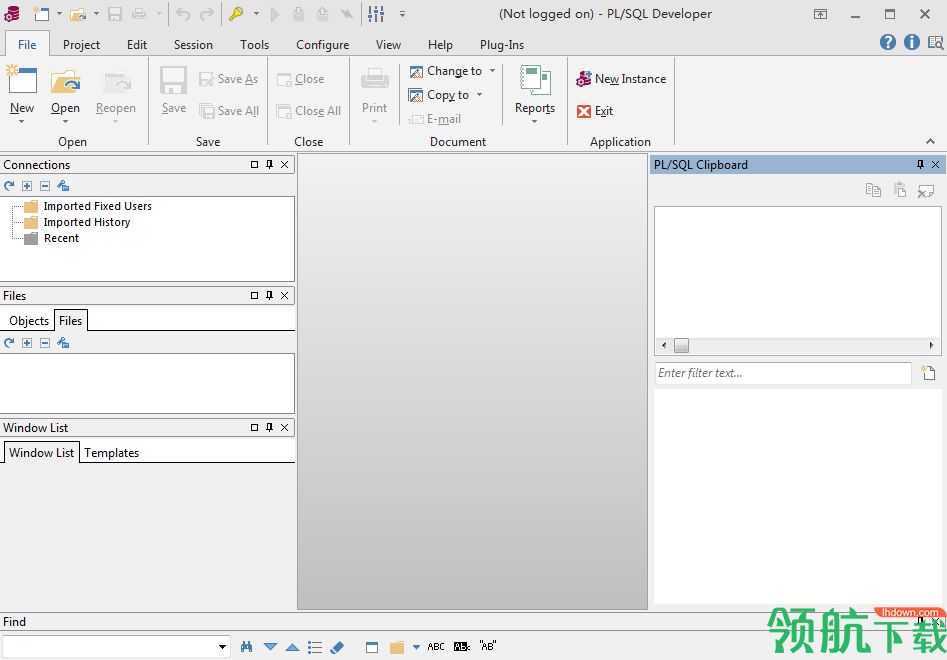Expand the log on key dropdown arrow
Image resolution: width=947 pixels, height=660 pixels.
(256, 13)
